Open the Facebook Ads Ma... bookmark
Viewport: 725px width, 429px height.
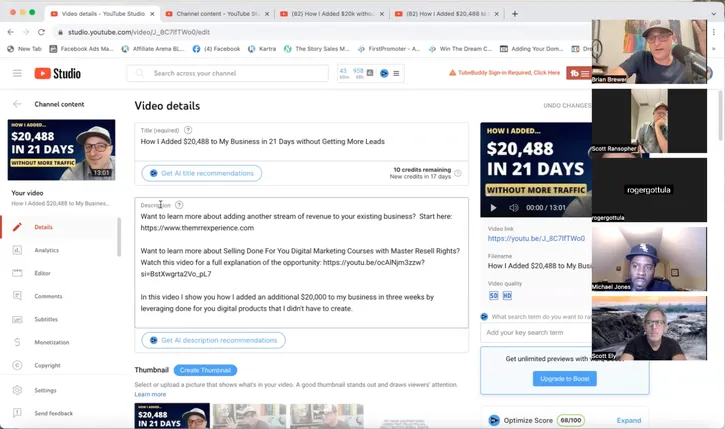pyautogui.click(x=81, y=49)
